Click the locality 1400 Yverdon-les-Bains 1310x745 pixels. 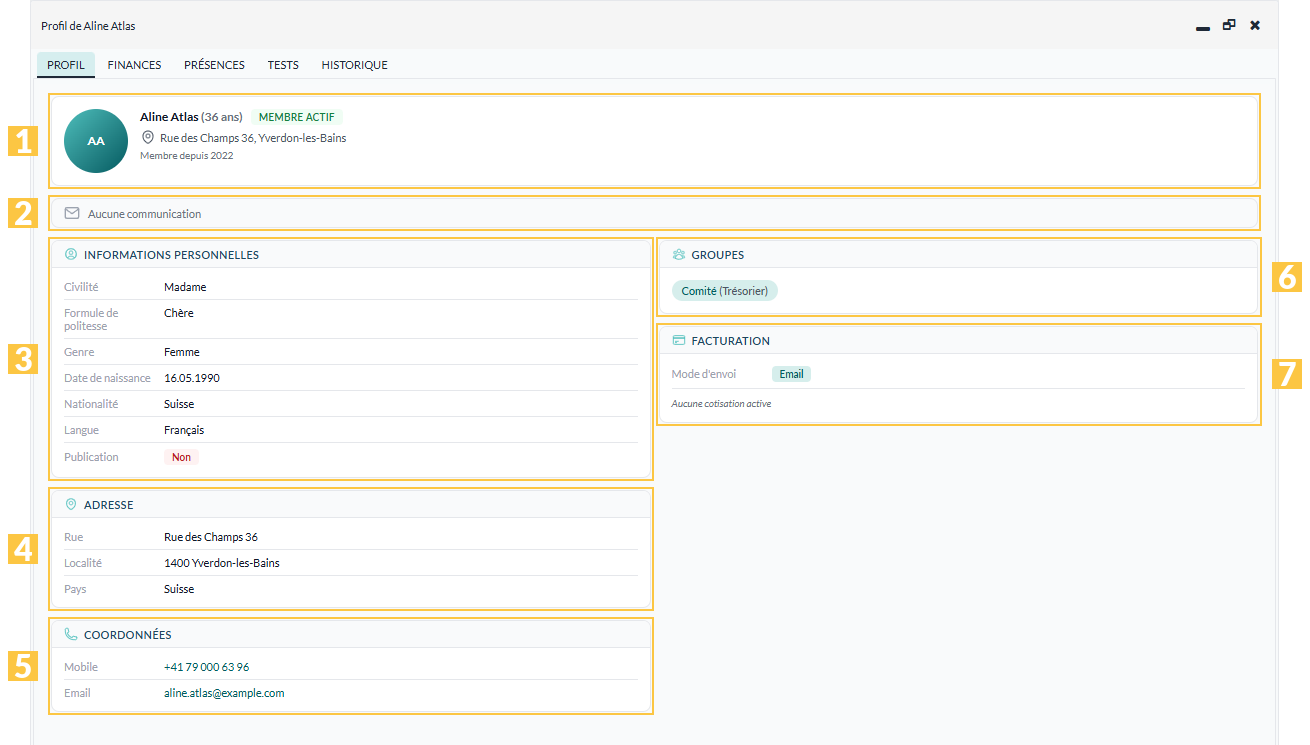click(x=222, y=563)
